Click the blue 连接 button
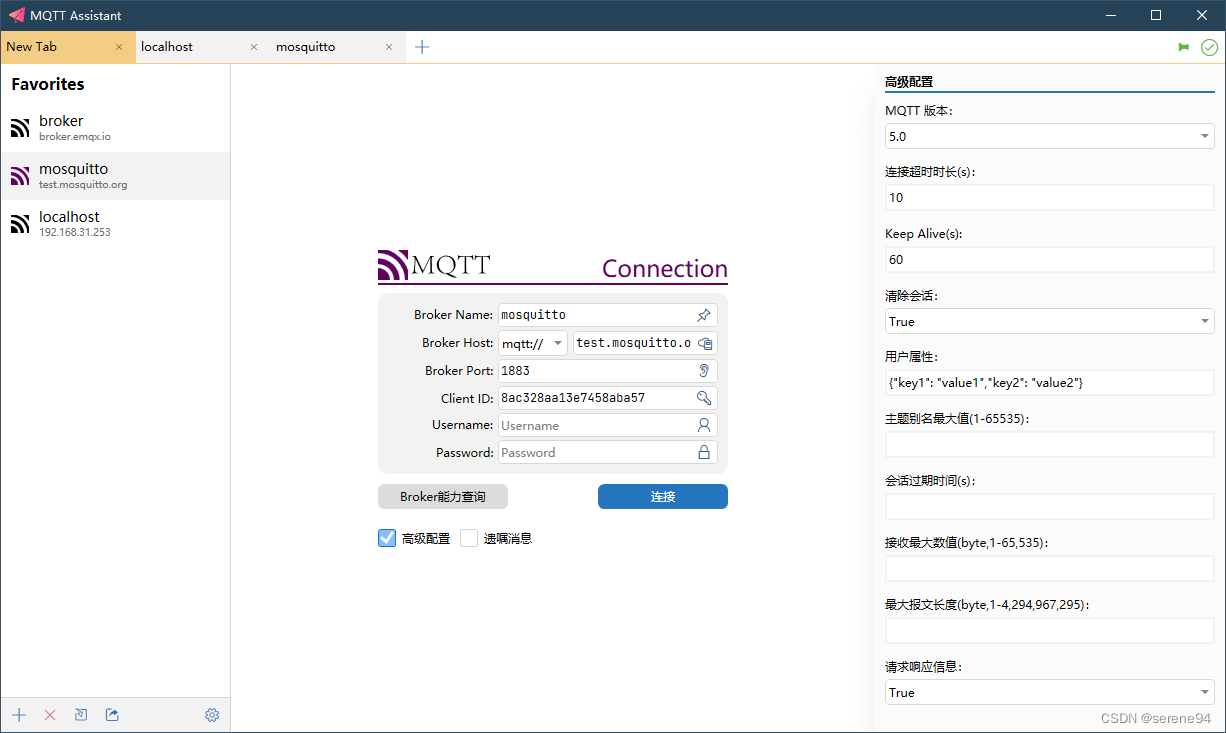1226x733 pixels. coord(663,497)
